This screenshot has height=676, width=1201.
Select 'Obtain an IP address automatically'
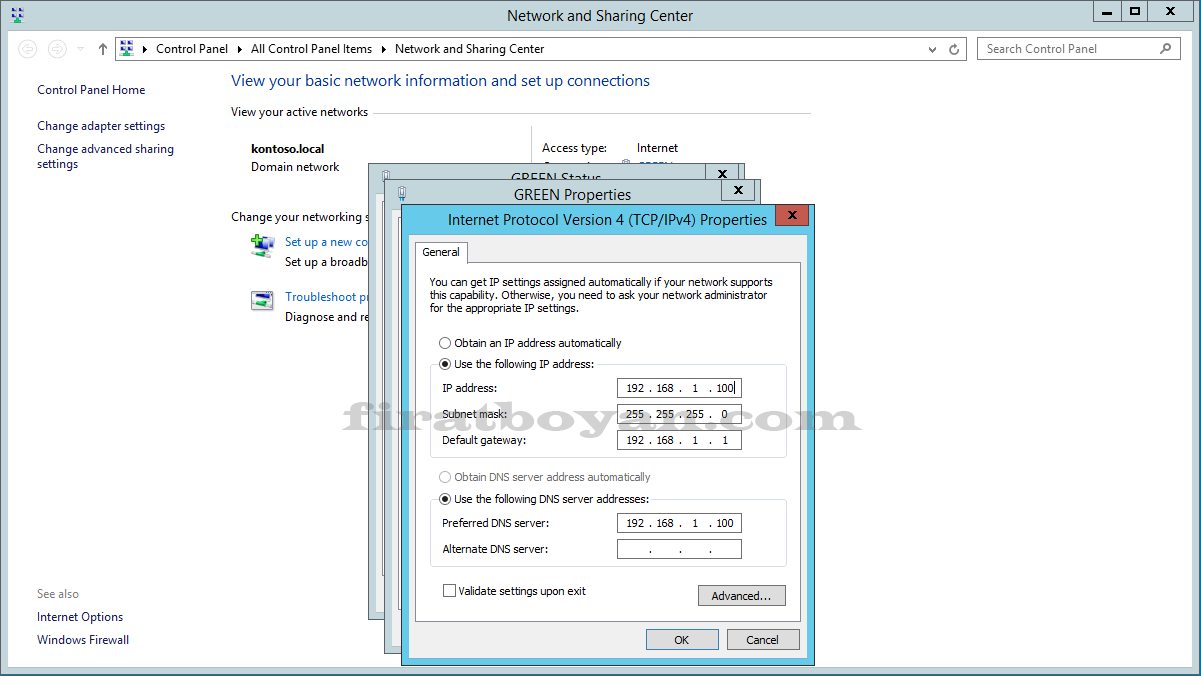click(446, 343)
